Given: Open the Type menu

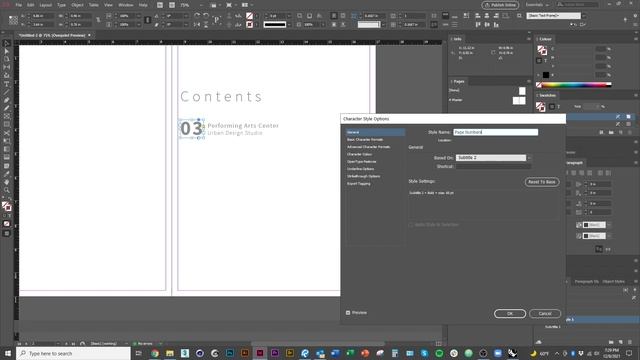Looking at the screenshot, I should click(x=61, y=5).
